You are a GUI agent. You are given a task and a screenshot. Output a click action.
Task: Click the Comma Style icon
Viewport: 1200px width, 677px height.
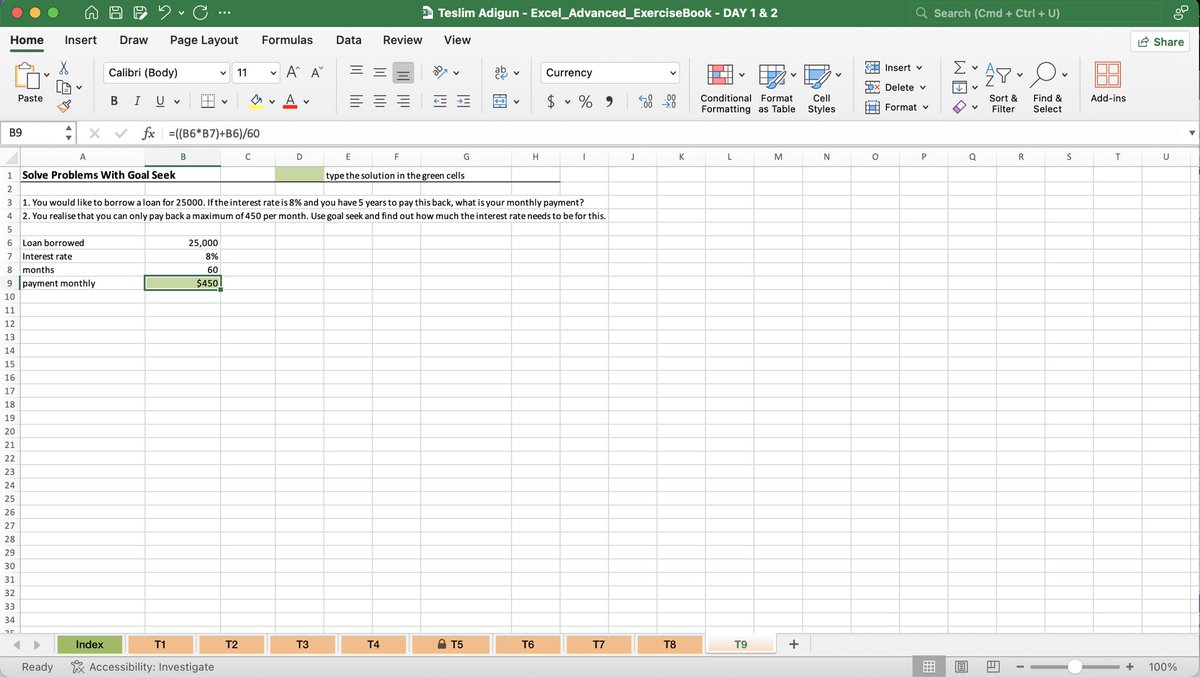(609, 101)
